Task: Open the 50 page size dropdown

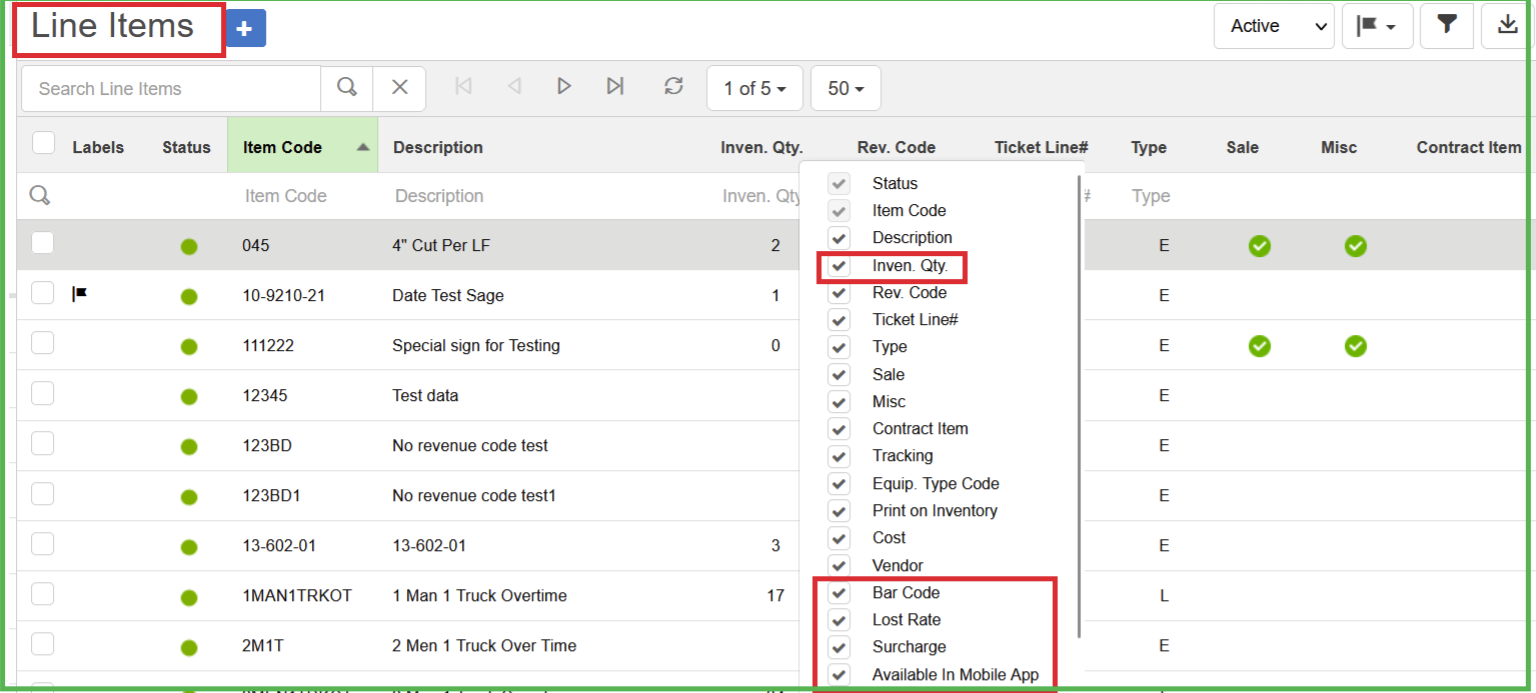Action: pyautogui.click(x=845, y=89)
